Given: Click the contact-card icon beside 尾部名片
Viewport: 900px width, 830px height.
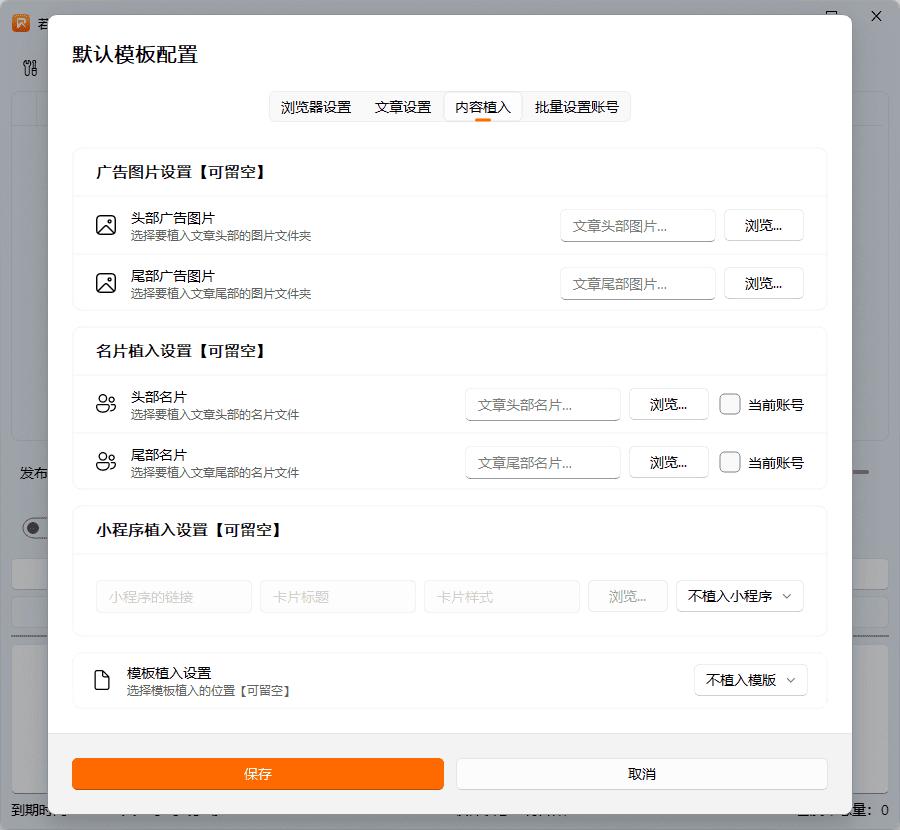Looking at the screenshot, I should point(105,462).
